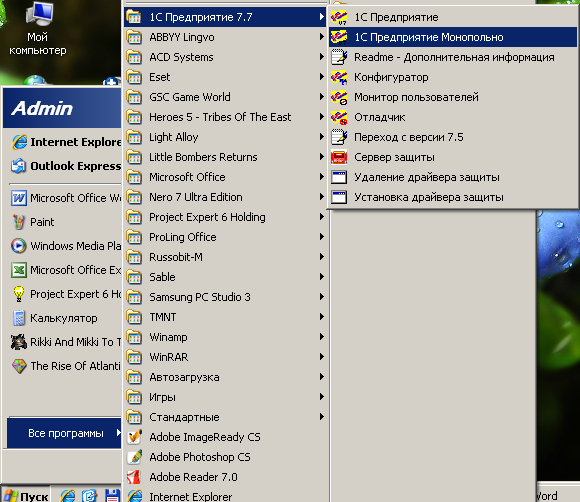Viewport: 580px width, 502px height.
Task: Click the Adobe Reader 7.0 icon
Action: point(134,477)
